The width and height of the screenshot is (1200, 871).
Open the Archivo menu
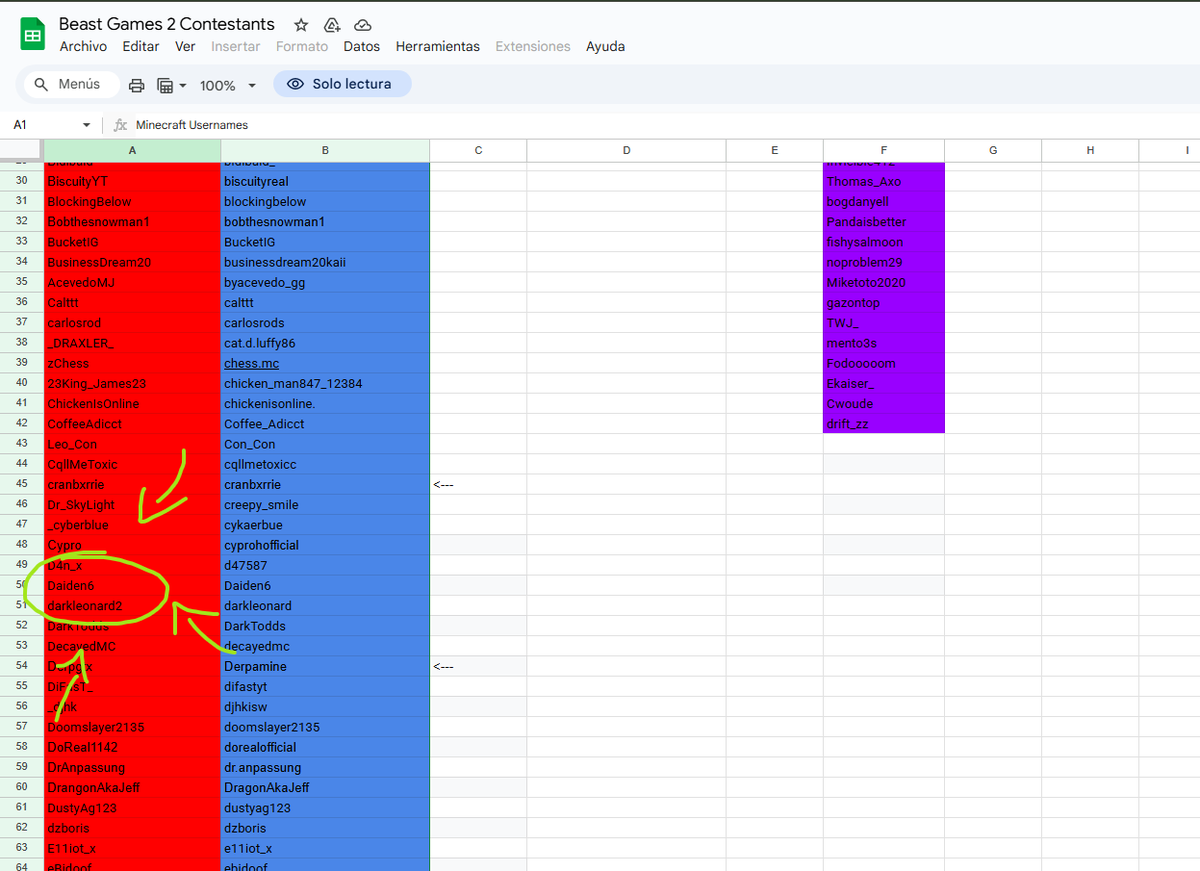tap(83, 46)
